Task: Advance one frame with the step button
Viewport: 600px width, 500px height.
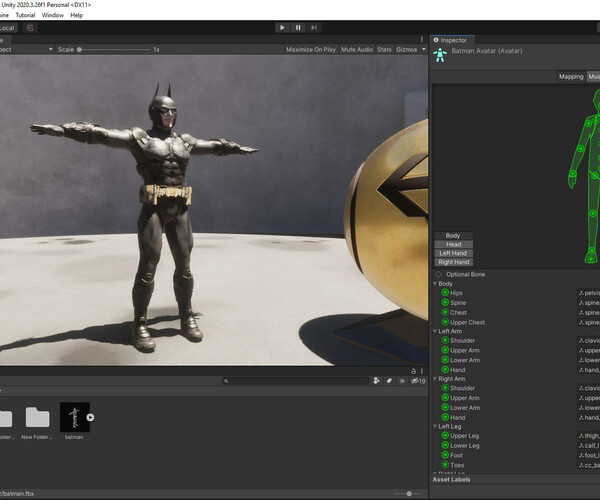Action: [x=314, y=28]
